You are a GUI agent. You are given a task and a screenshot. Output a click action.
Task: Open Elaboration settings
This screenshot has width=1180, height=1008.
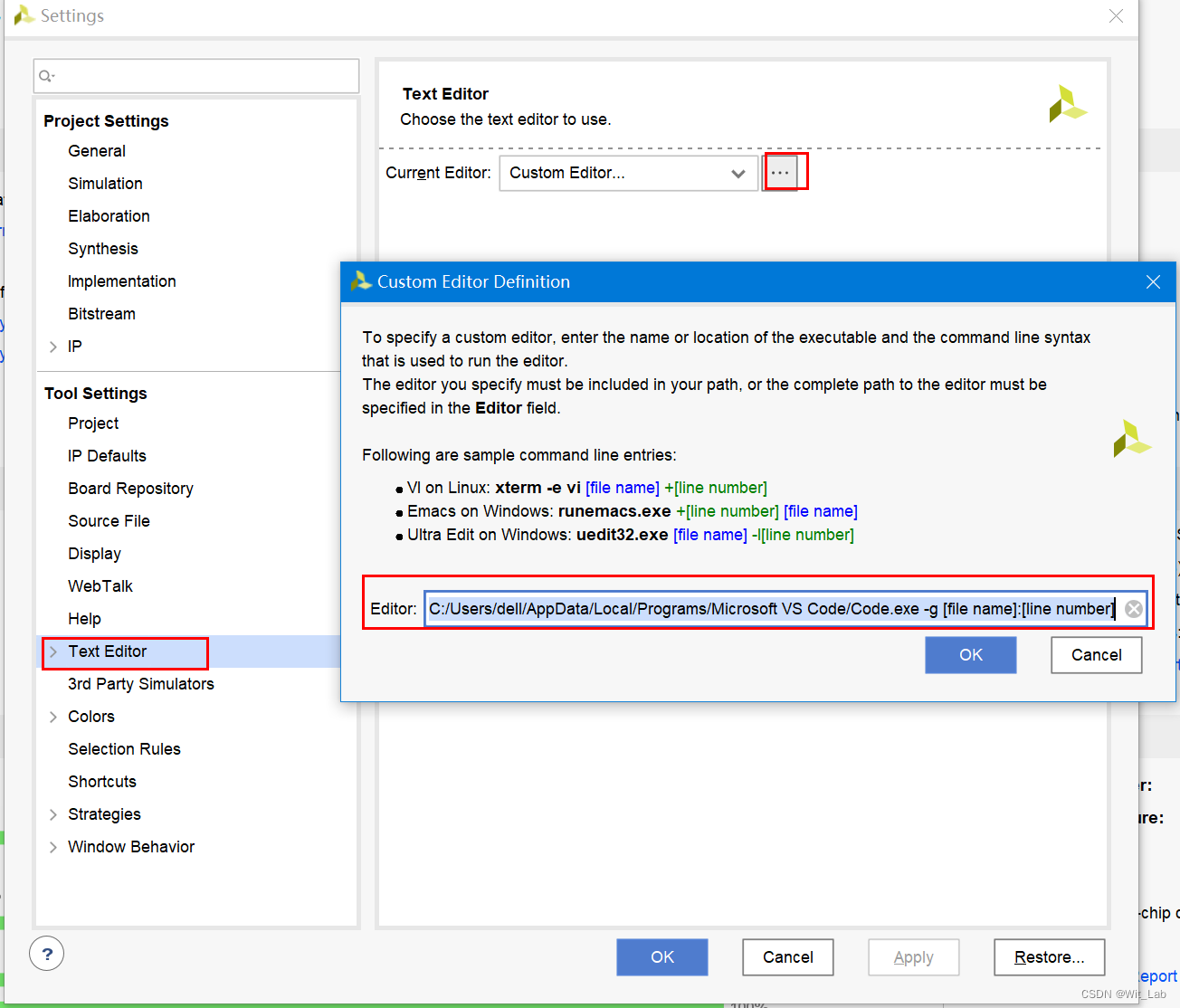pos(109,216)
